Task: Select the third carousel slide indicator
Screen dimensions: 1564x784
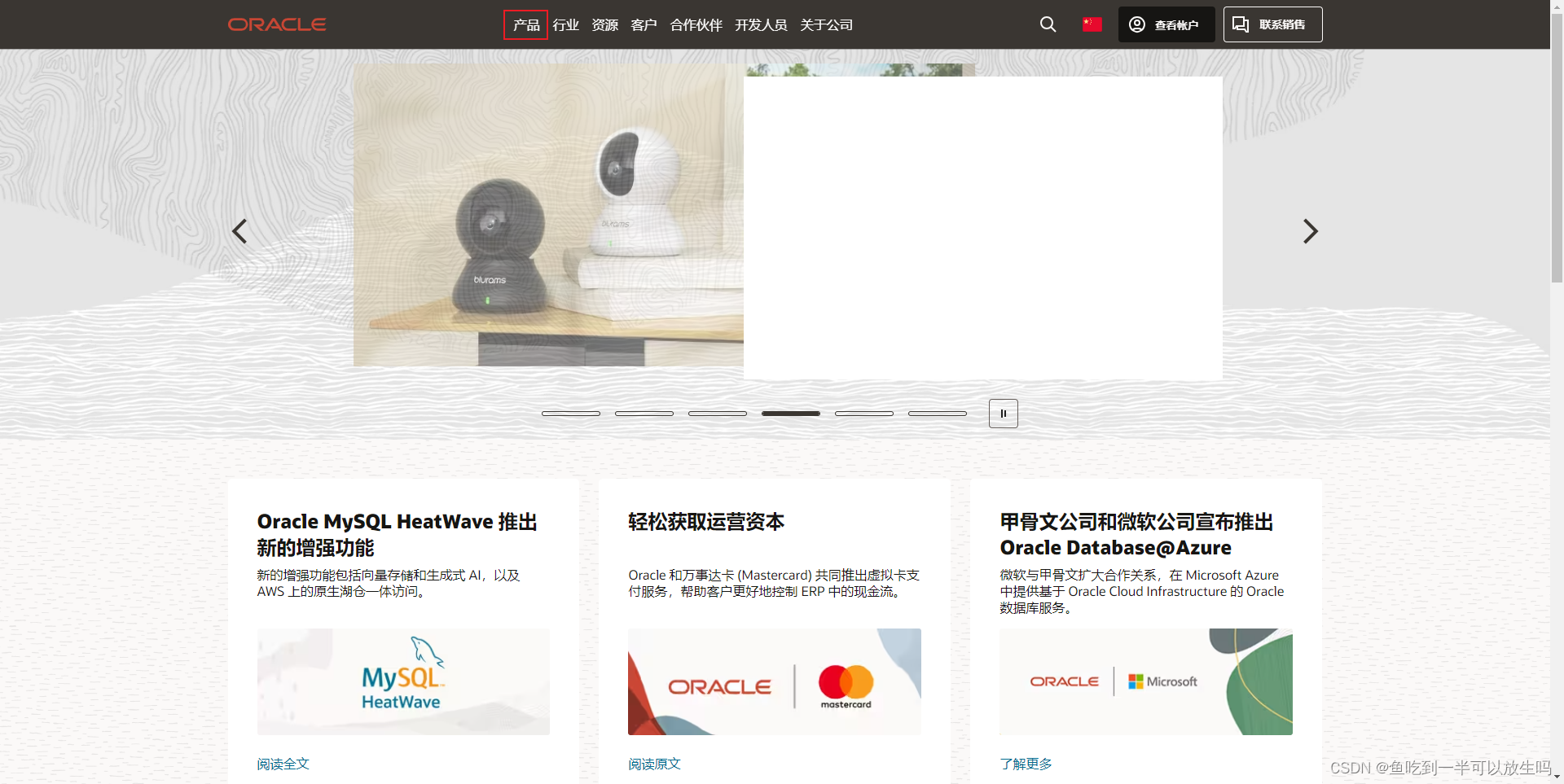Action: point(718,414)
